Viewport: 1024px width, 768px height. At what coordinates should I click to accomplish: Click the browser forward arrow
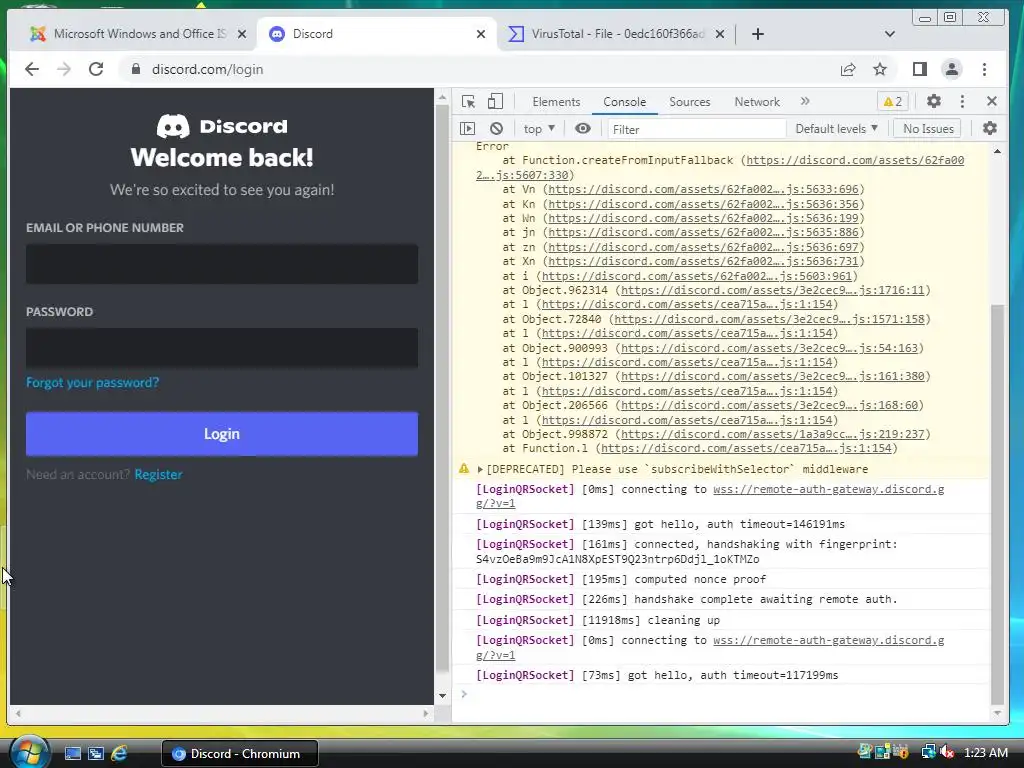pyautogui.click(x=64, y=69)
